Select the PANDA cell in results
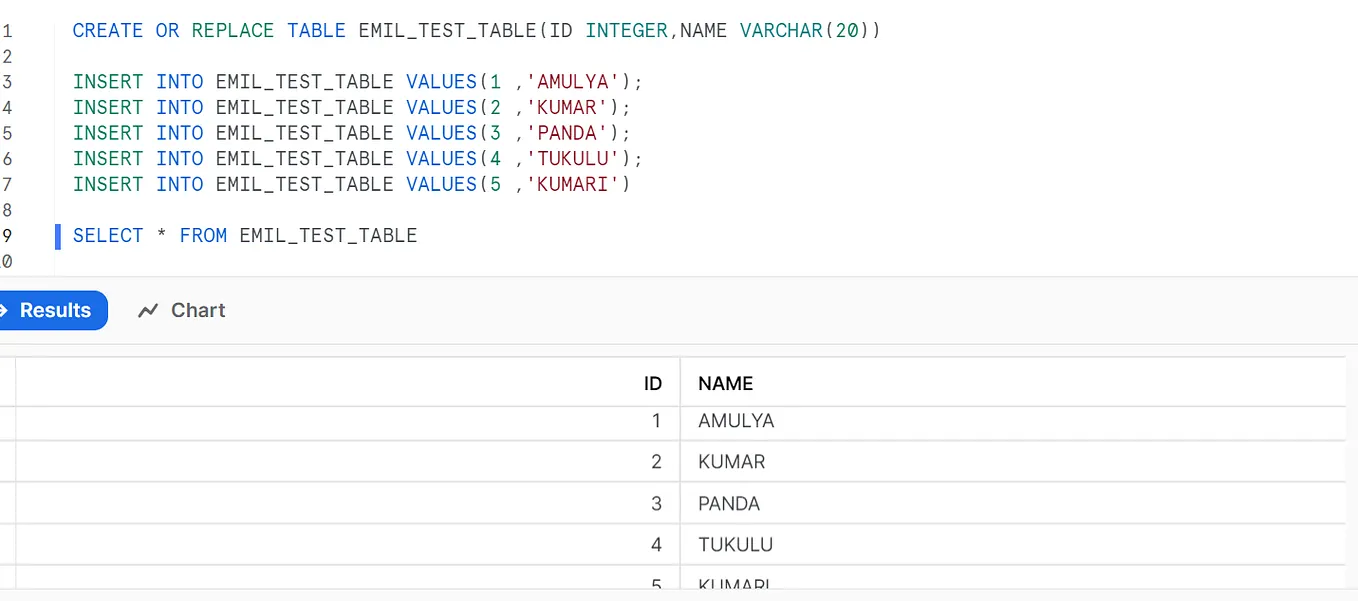 pos(729,504)
